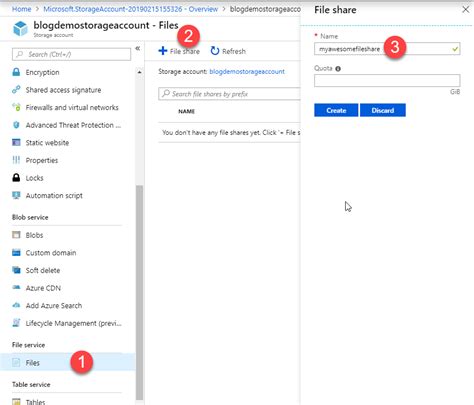Click the plus icon for File share
Viewport: 474px width, 405px height.
coord(163,51)
